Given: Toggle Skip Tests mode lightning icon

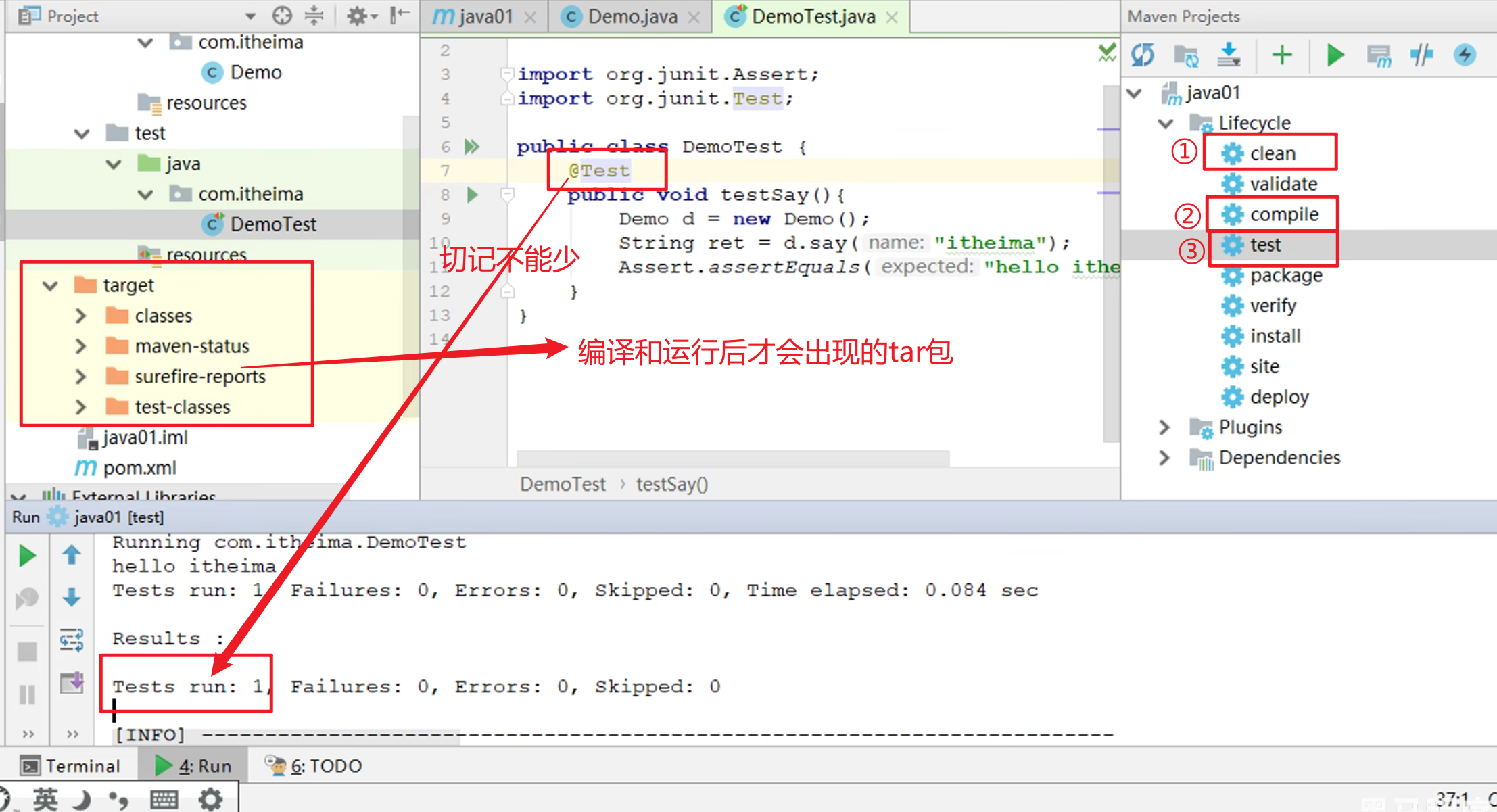Looking at the screenshot, I should pyautogui.click(x=1465, y=55).
